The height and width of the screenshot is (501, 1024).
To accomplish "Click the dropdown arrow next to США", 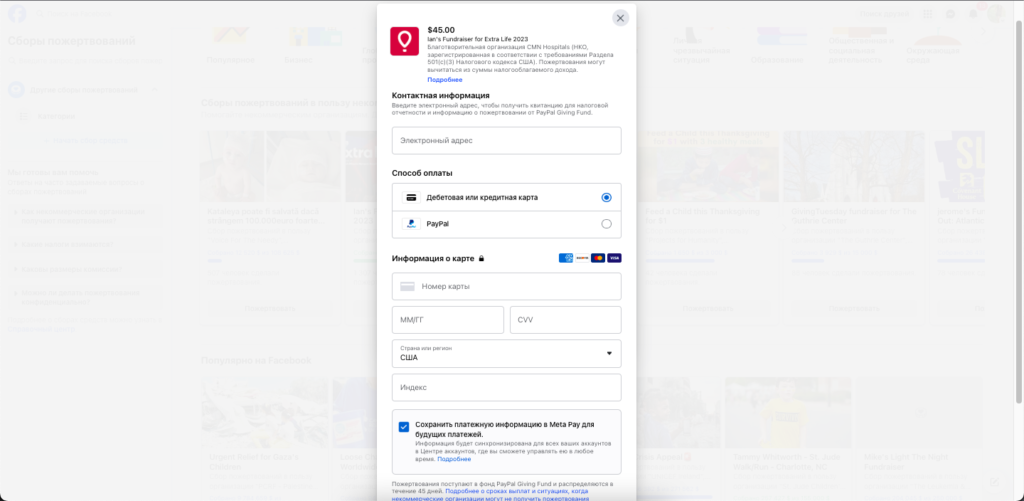I will point(609,353).
